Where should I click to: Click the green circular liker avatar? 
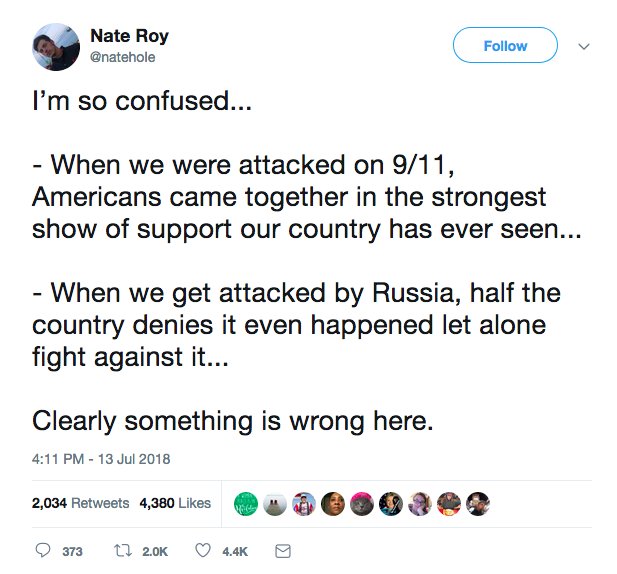pos(246,502)
